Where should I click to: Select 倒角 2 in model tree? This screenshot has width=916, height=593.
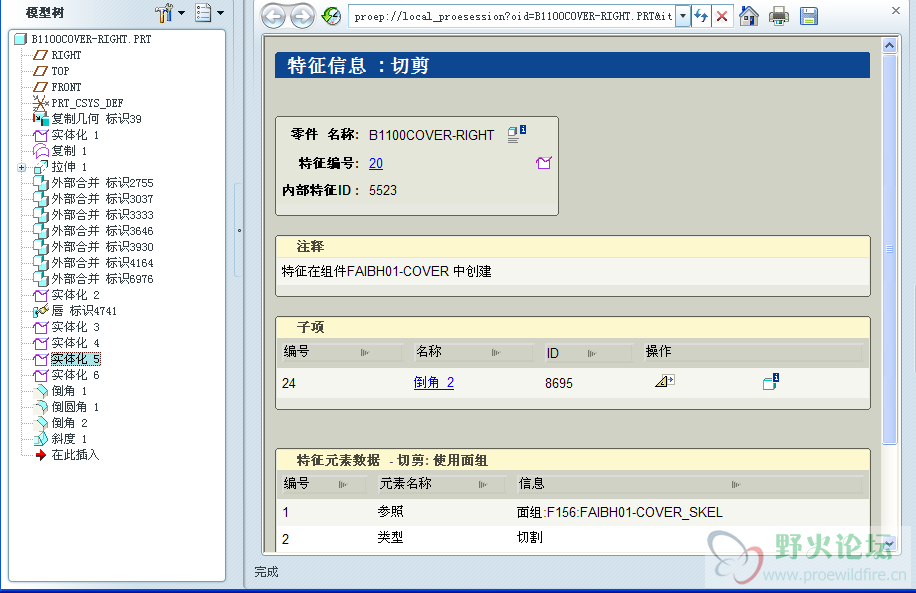click(x=69, y=423)
